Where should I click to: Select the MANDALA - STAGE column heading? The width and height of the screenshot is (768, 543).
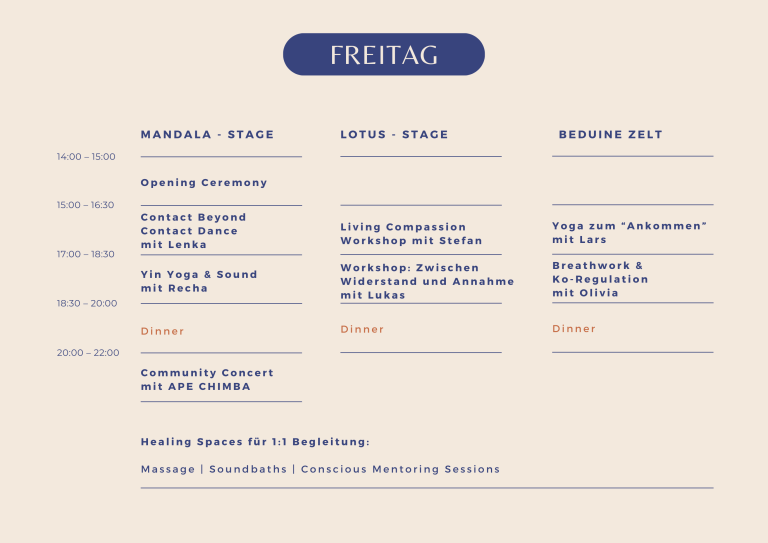[x=207, y=135]
